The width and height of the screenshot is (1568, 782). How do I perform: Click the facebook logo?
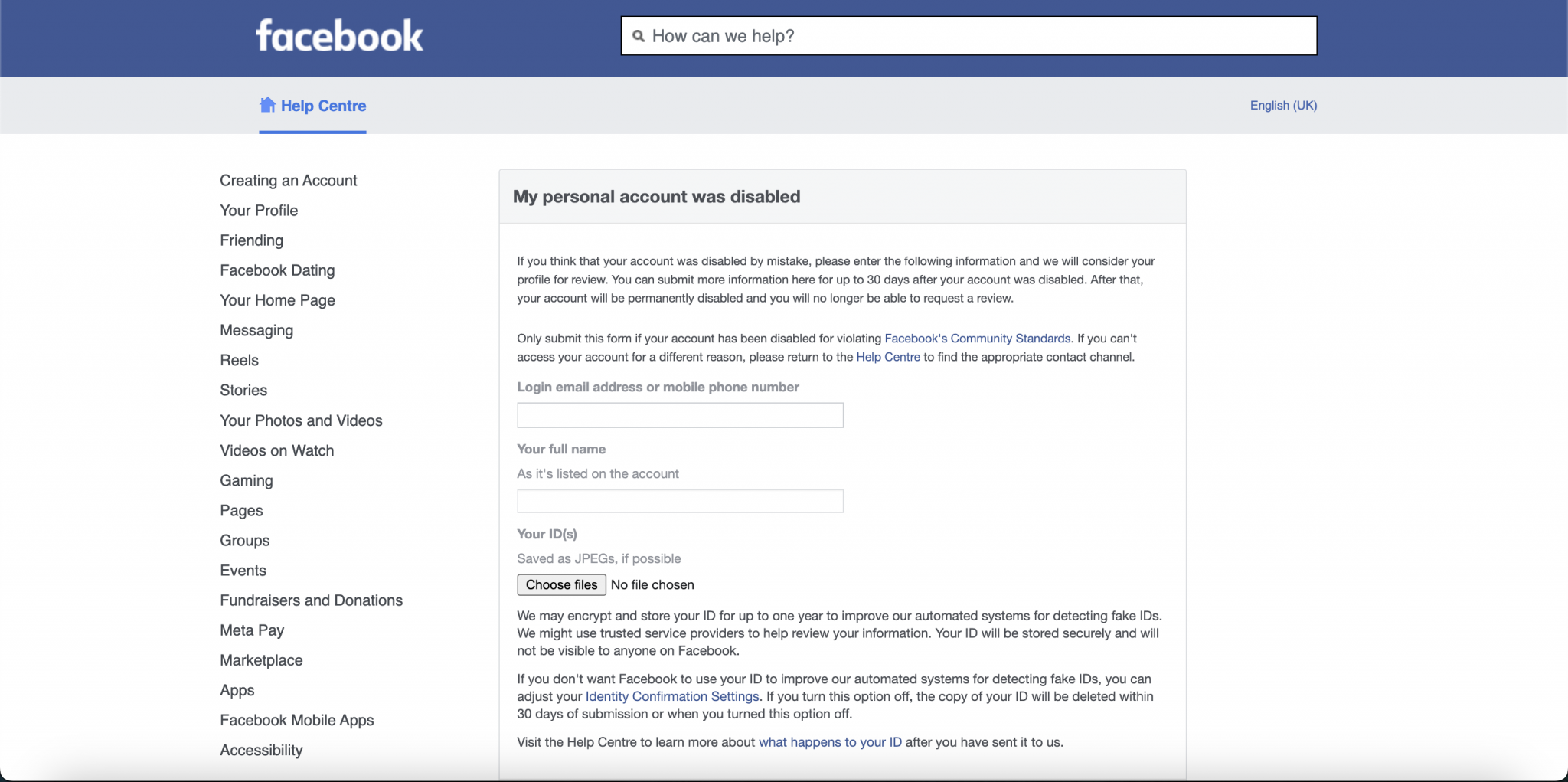pyautogui.click(x=339, y=34)
